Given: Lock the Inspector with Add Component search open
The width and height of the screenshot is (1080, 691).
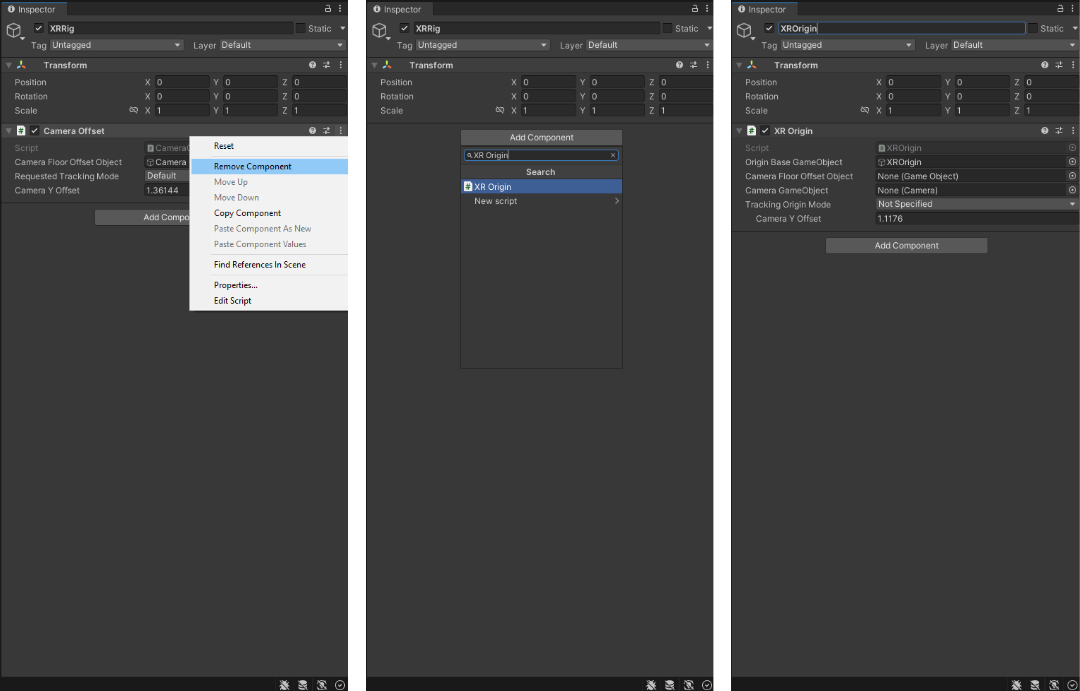Looking at the screenshot, I should click(x=694, y=9).
